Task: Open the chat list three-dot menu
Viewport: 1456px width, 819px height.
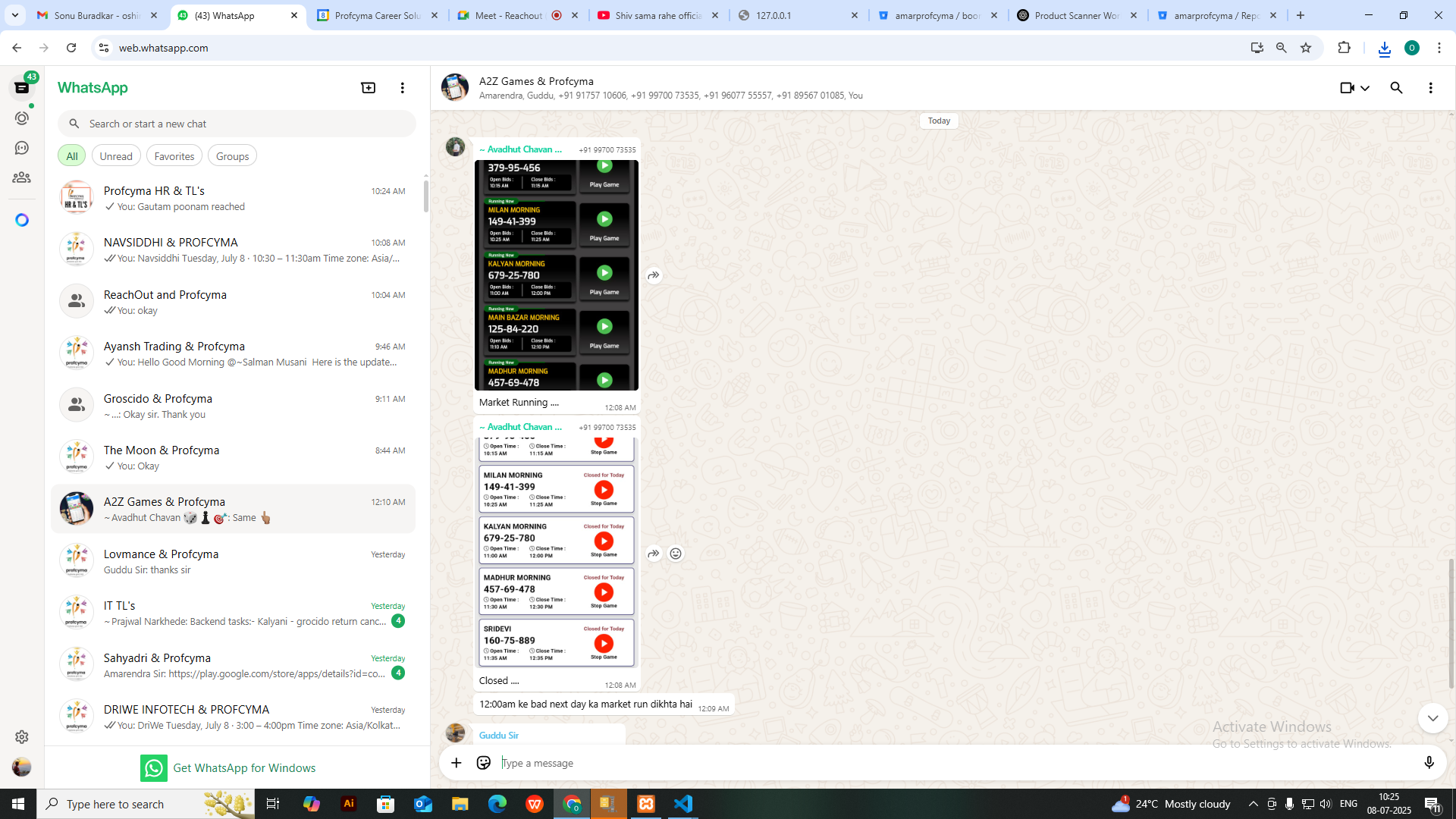Action: click(402, 88)
